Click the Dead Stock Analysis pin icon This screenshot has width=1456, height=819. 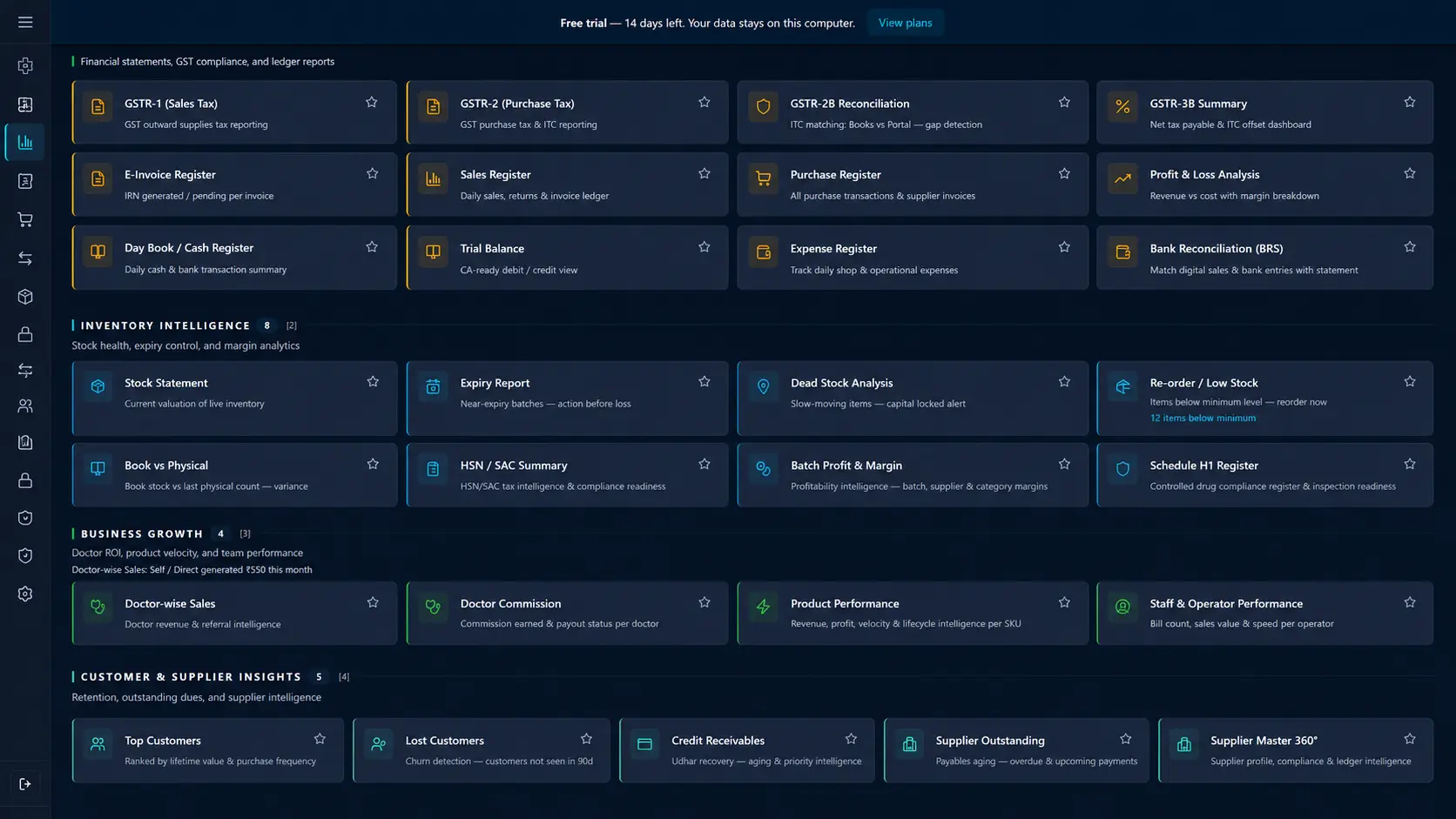click(x=764, y=386)
